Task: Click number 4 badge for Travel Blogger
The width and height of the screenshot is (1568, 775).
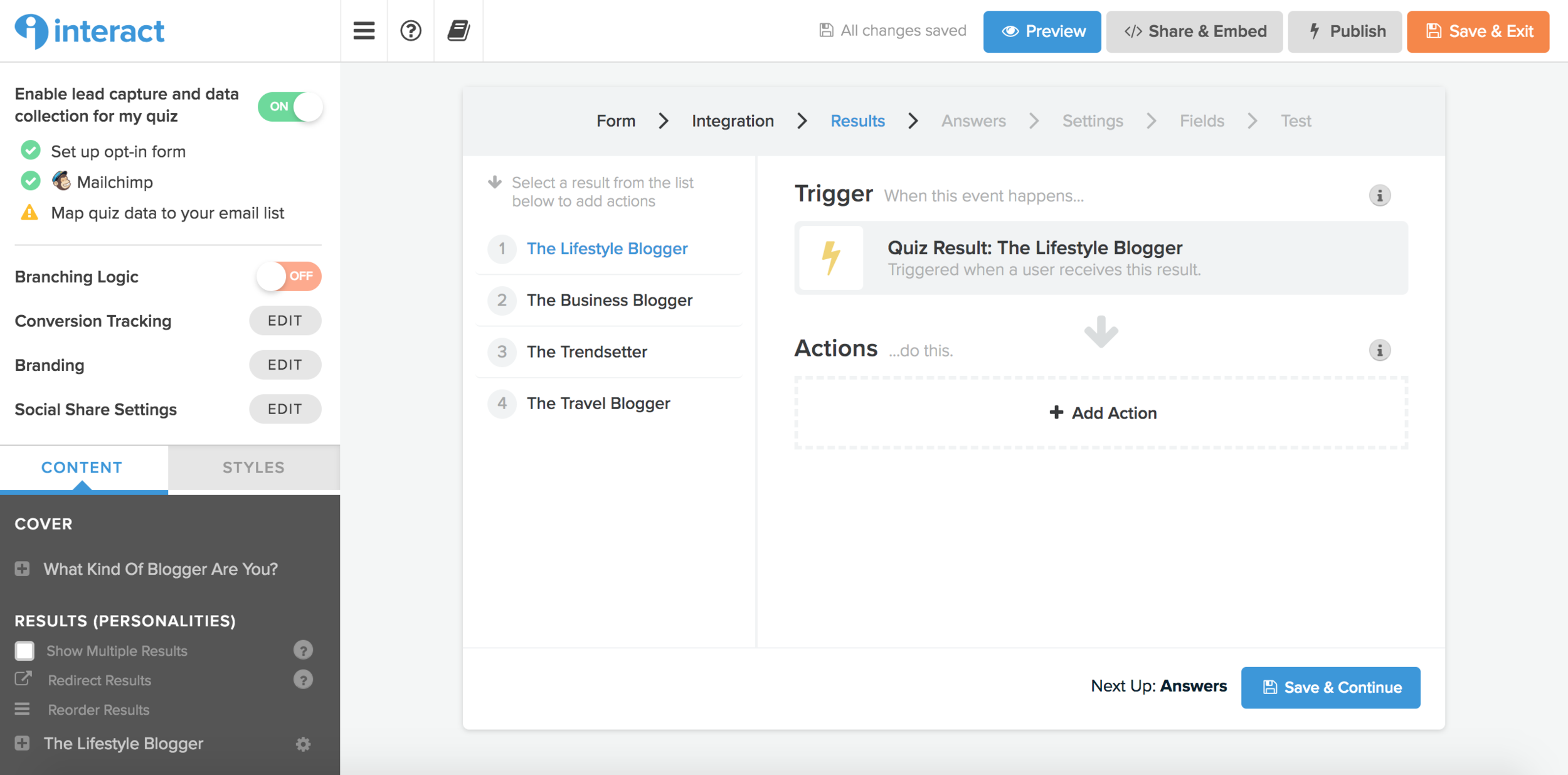Action: tap(502, 403)
